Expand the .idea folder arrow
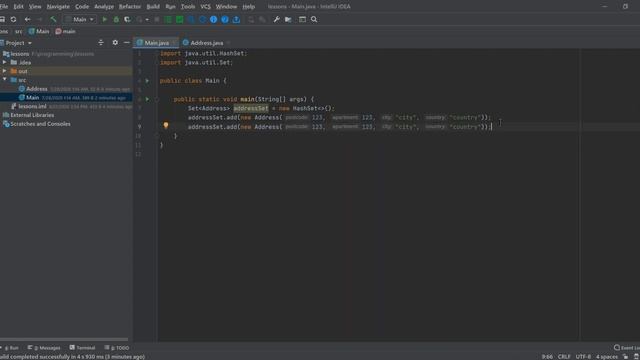The image size is (640, 360). (x=4, y=62)
